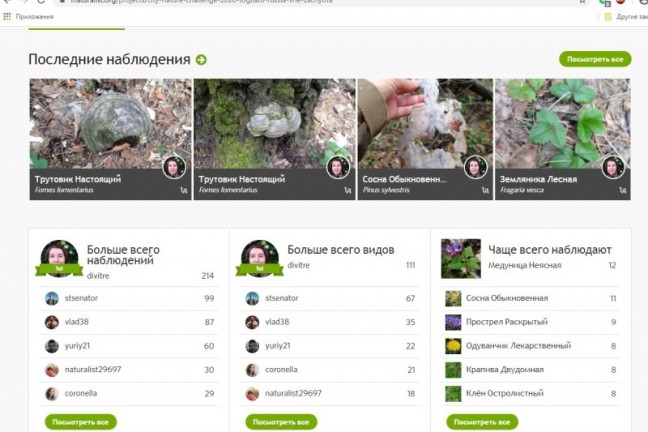Viewport: 648px width, 432px height.
Task: Click Медуница Неясная species name
Action: 525,265
